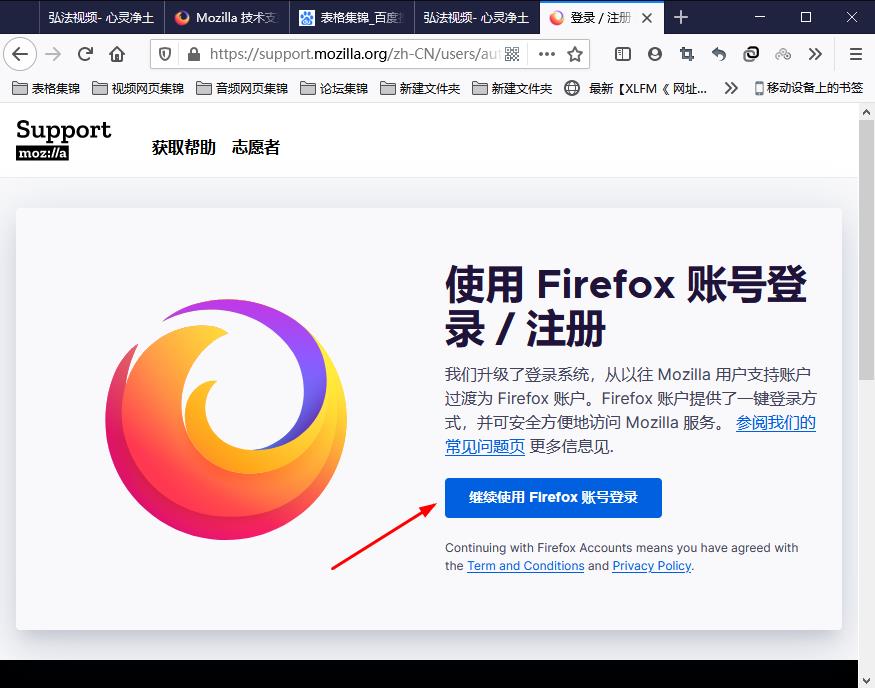Open the 获取帮助 menu
Image resolution: width=875 pixels, height=688 pixels.
(184, 147)
